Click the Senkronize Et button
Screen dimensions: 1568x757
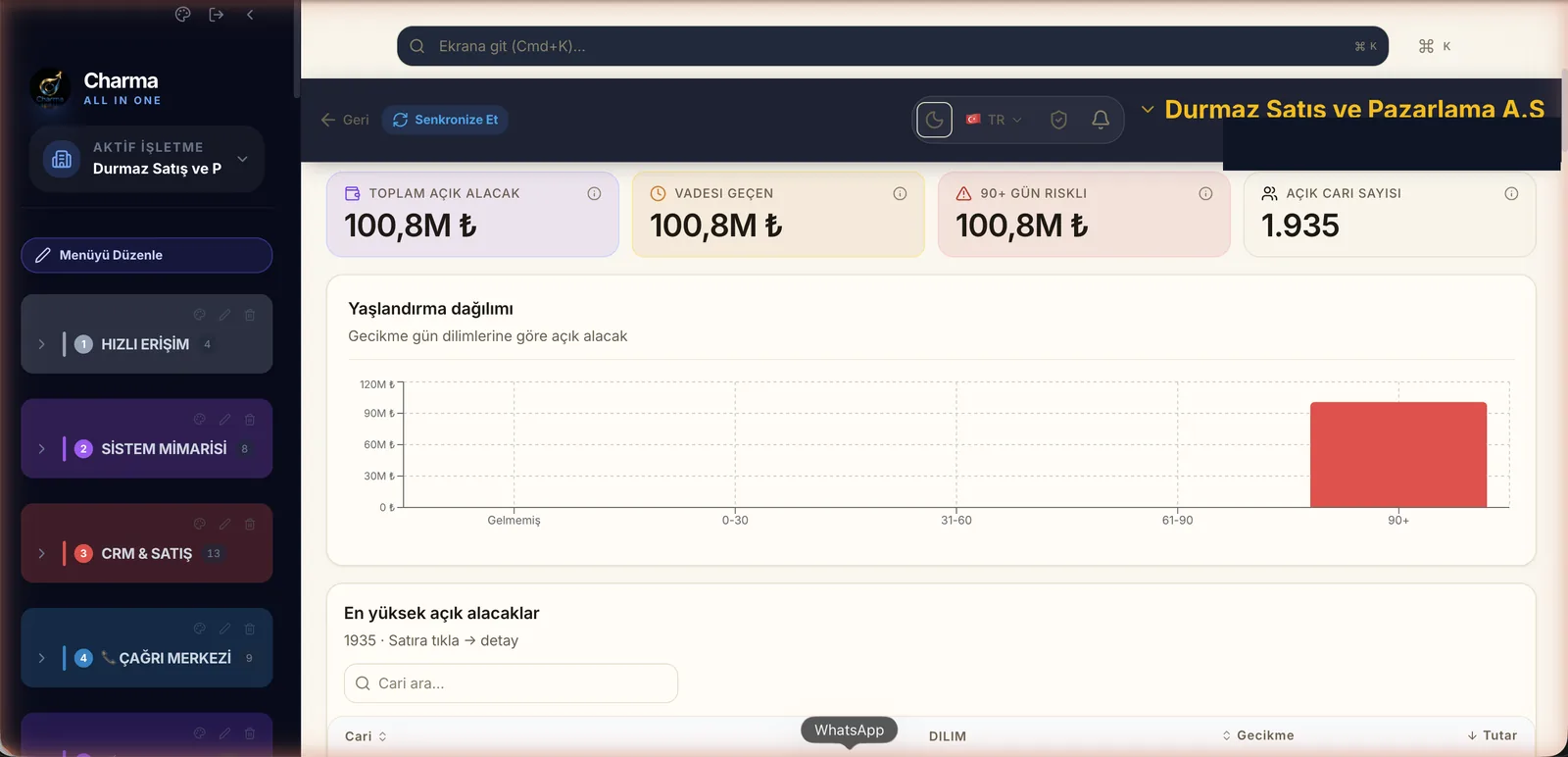point(445,120)
